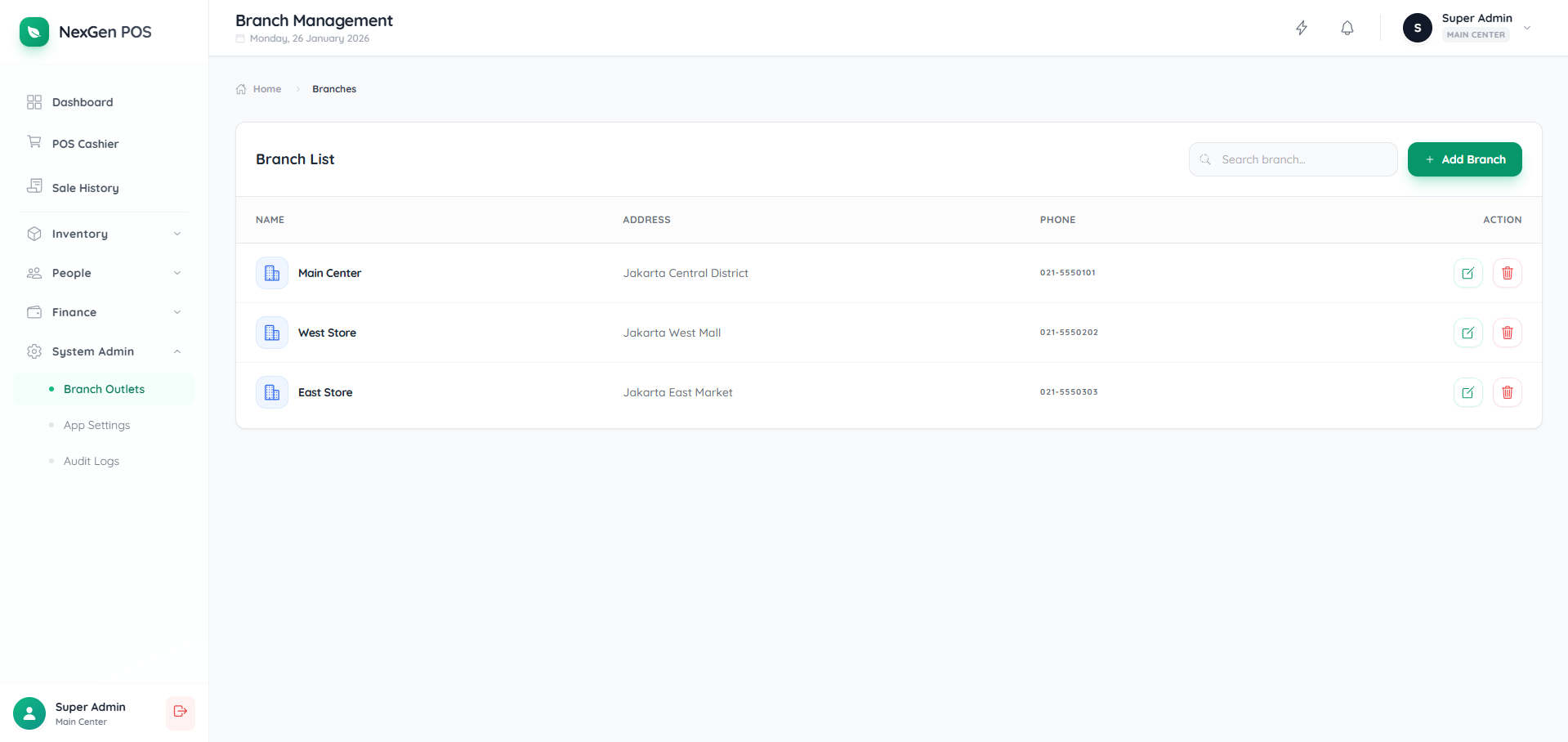The image size is (1568, 742).
Task: Click the Sale History receipt icon
Action: [x=34, y=186]
